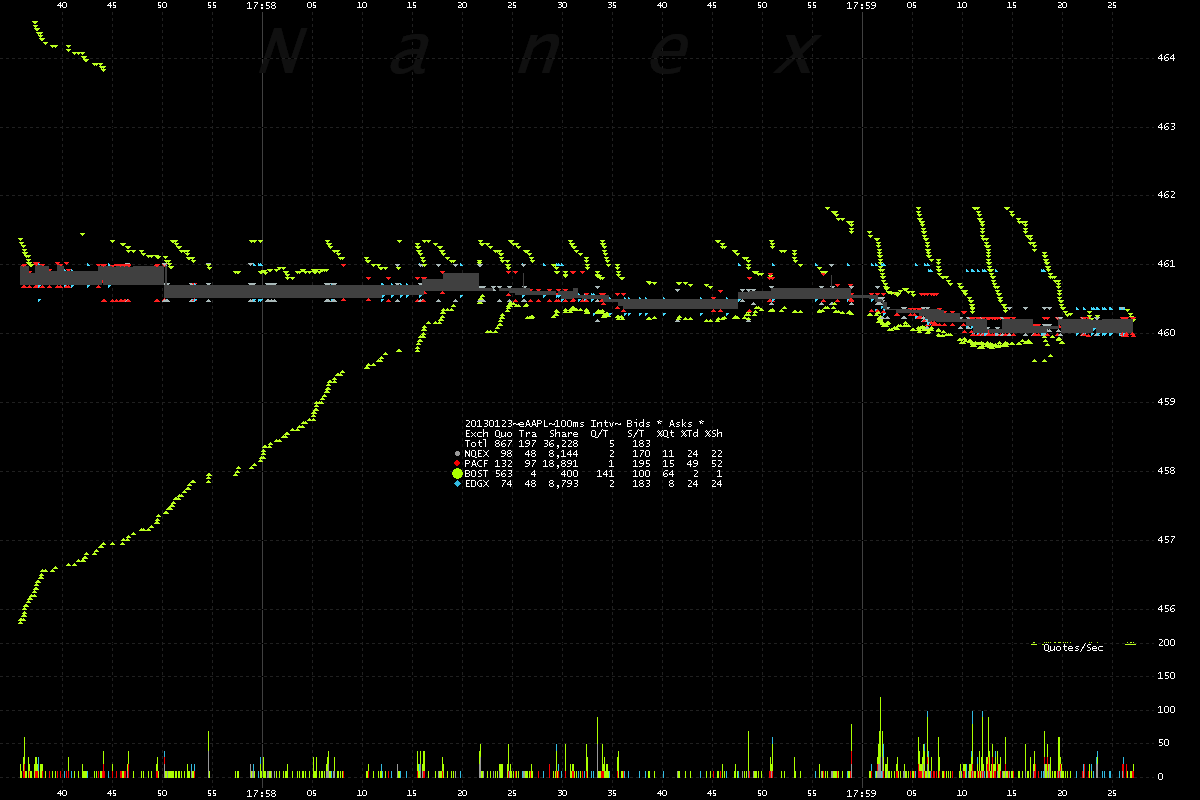Viewport: 1200px width, 800px height.
Task: Click the 17:58 label on bottom time axis
Action: (261, 791)
